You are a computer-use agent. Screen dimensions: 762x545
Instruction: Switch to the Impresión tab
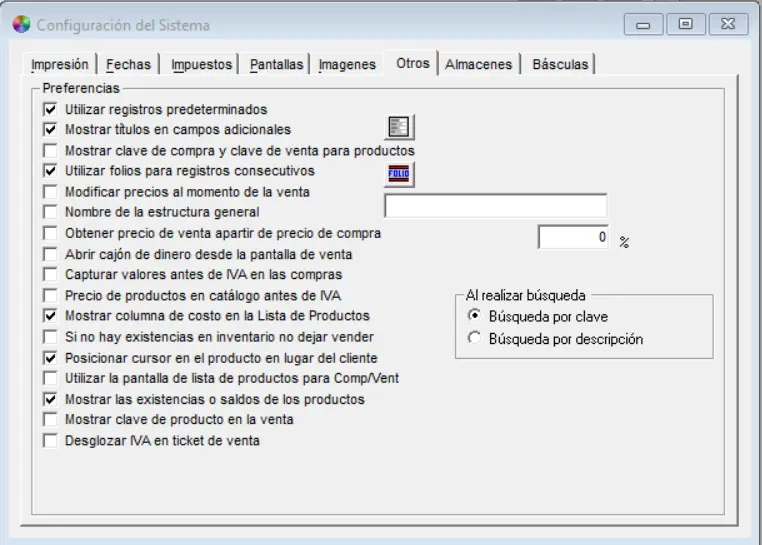pyautogui.click(x=60, y=65)
